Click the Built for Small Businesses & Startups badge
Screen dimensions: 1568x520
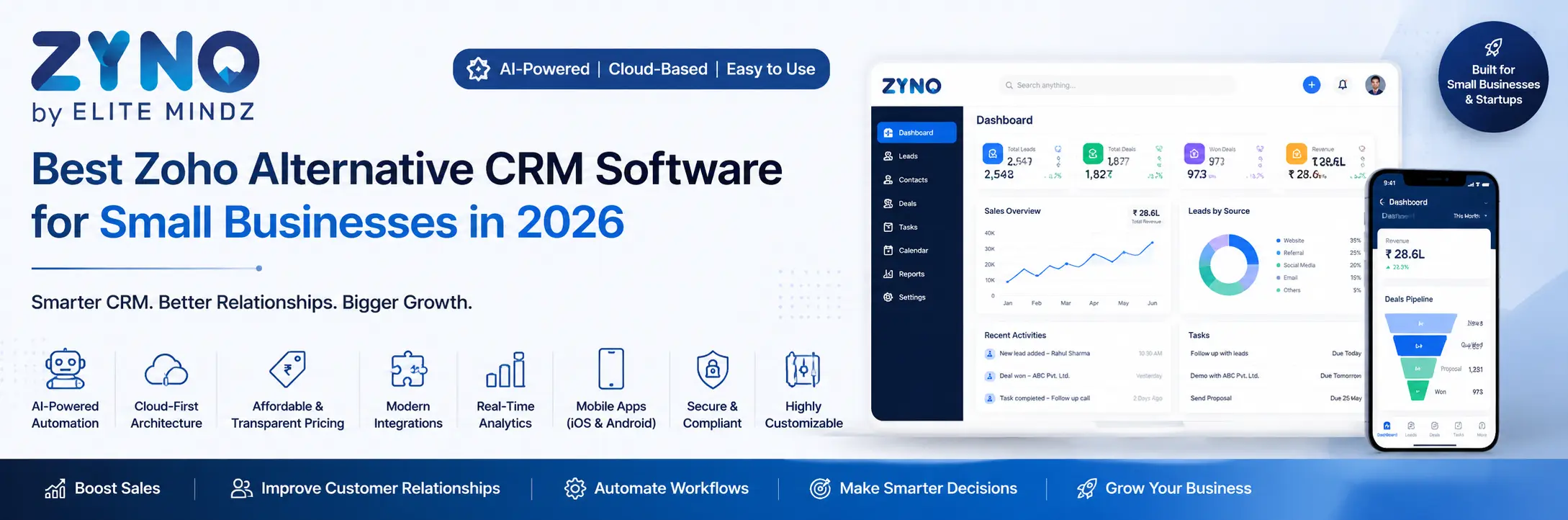point(1494,77)
